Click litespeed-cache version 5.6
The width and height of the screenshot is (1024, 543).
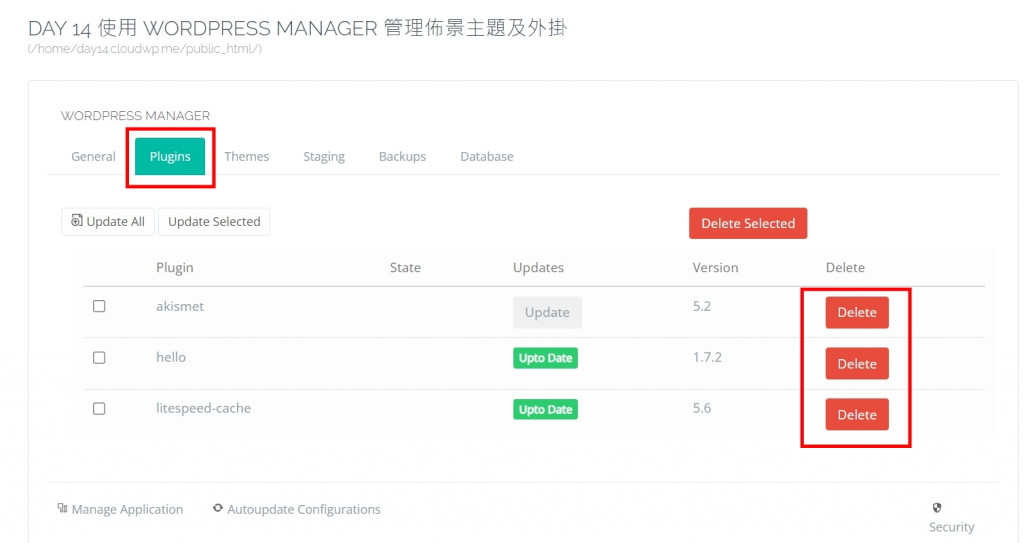click(x=701, y=408)
